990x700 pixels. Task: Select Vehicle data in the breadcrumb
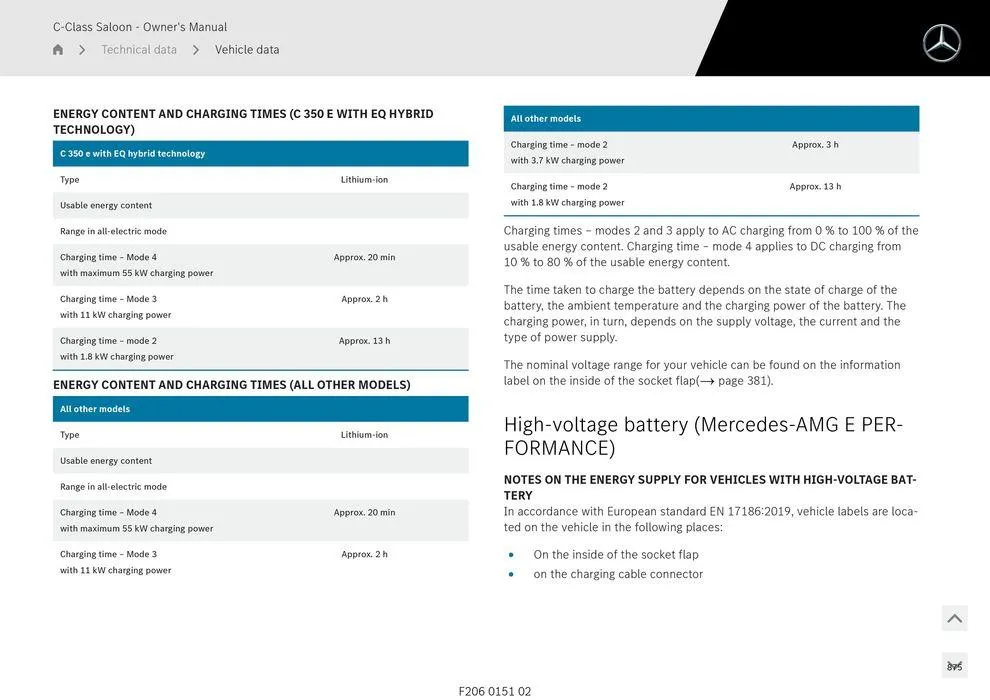[x=245, y=48]
